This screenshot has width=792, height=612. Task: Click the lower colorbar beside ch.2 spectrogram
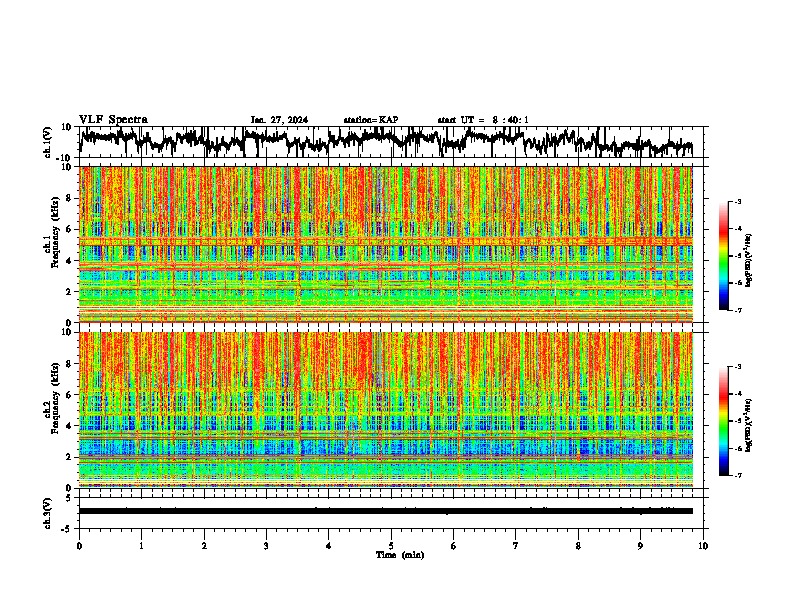coord(723,421)
